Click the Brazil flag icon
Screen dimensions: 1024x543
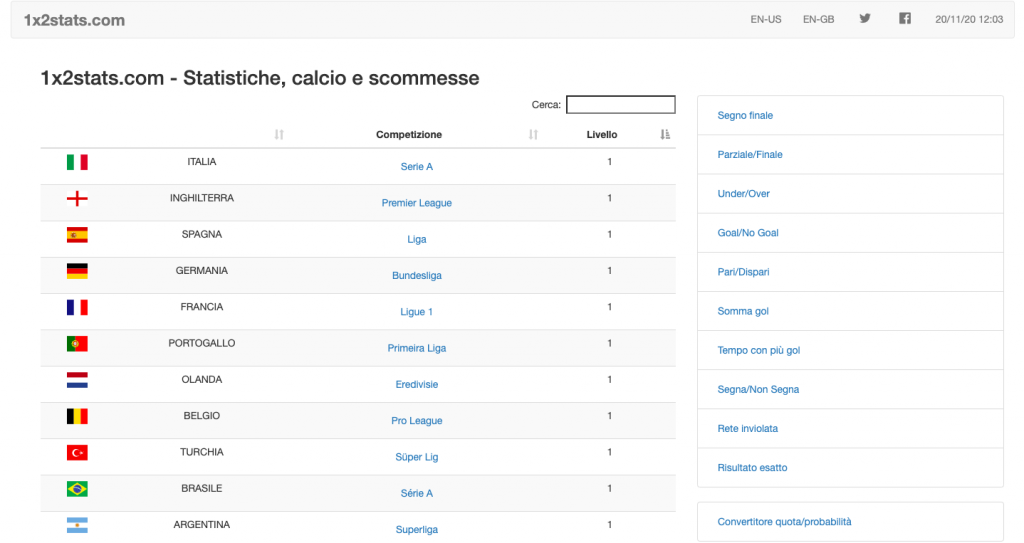tap(77, 489)
